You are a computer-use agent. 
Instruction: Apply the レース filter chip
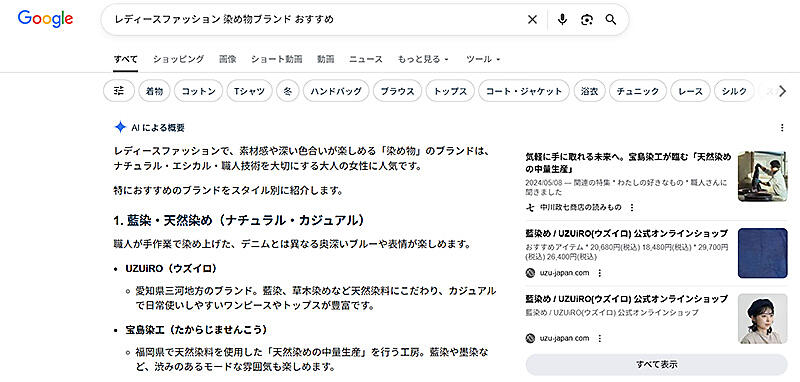(690, 91)
